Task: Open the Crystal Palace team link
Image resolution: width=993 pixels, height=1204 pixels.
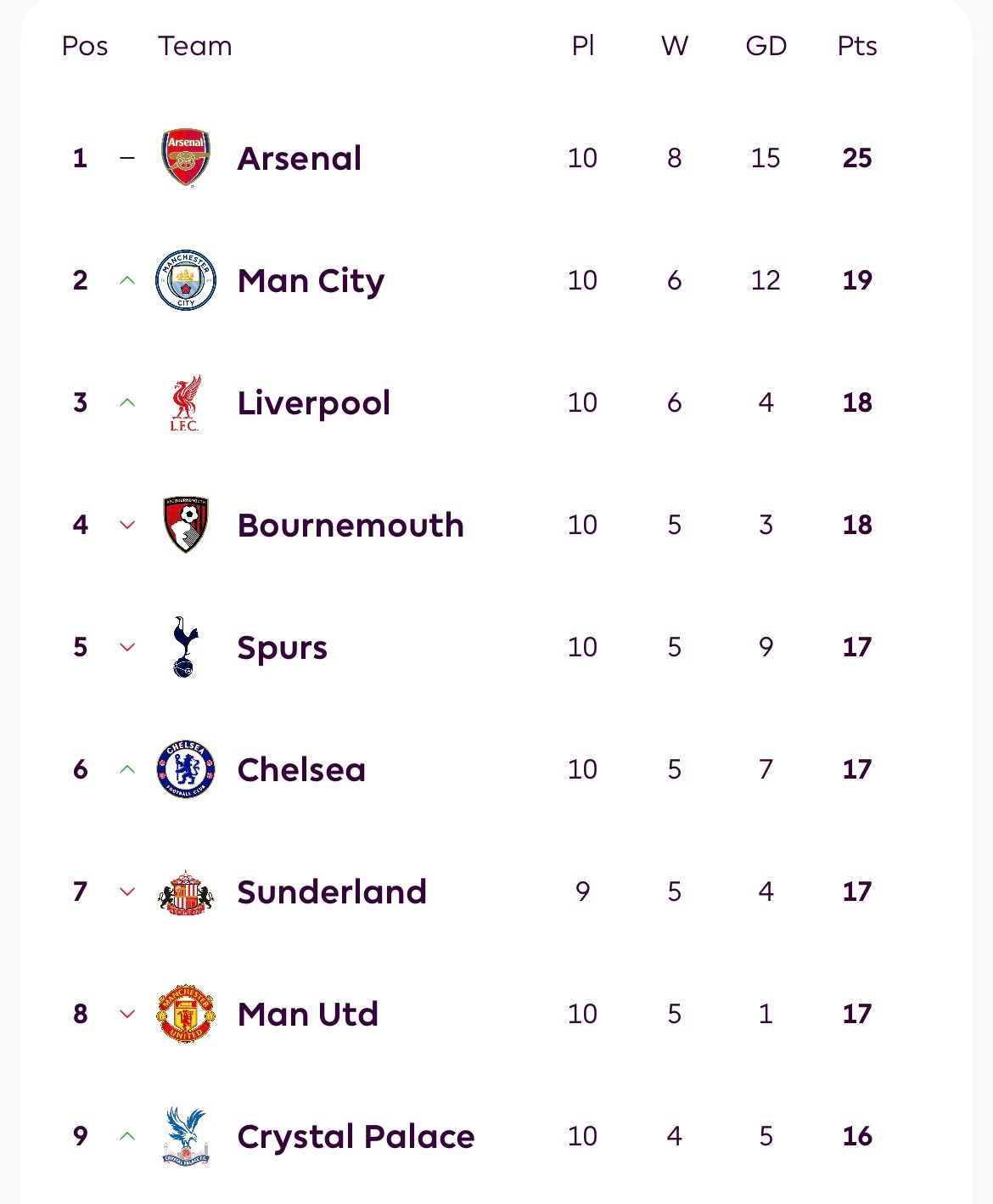Action: click(x=356, y=1136)
